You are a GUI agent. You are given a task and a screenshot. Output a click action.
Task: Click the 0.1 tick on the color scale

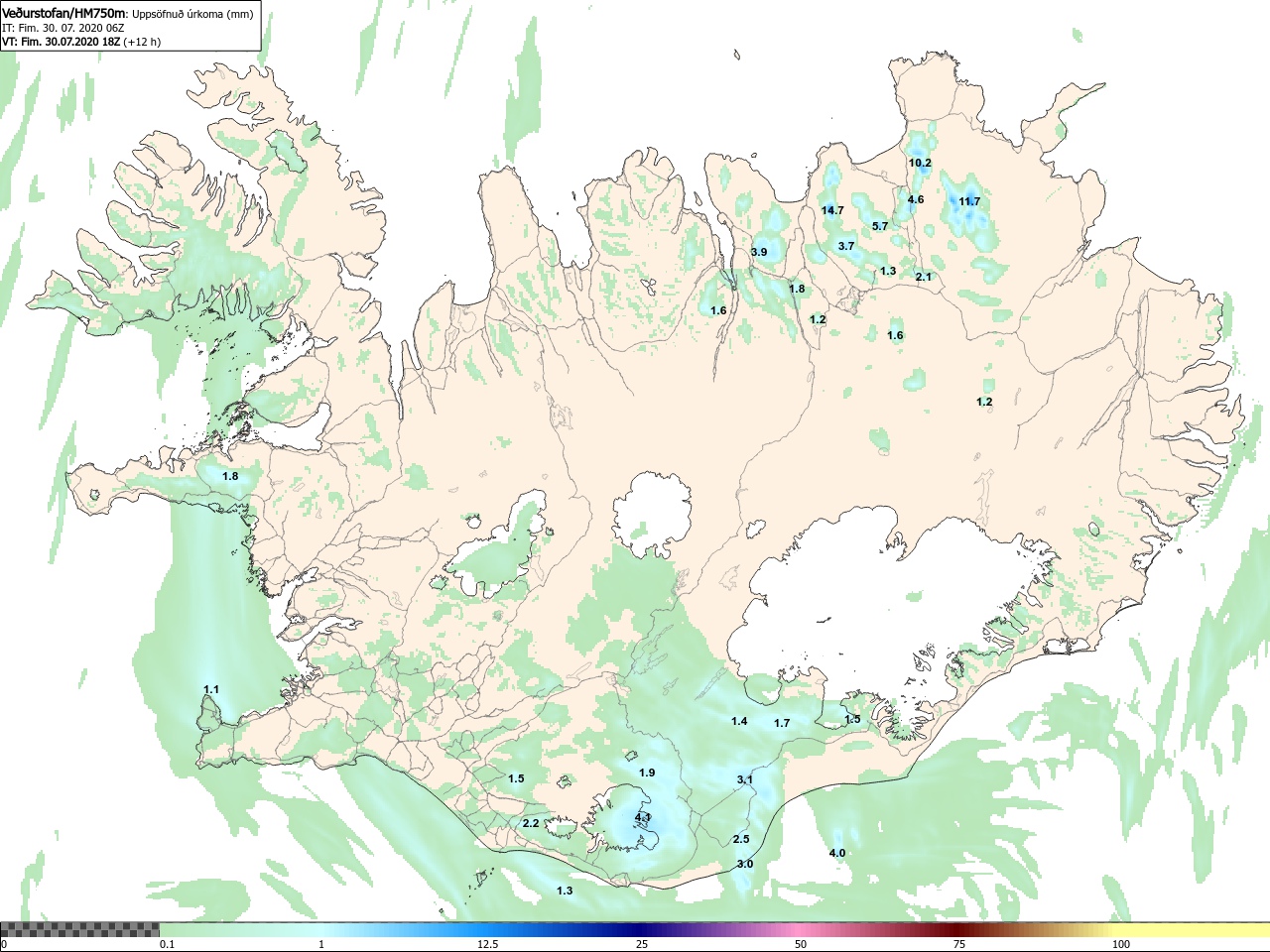[x=168, y=944]
